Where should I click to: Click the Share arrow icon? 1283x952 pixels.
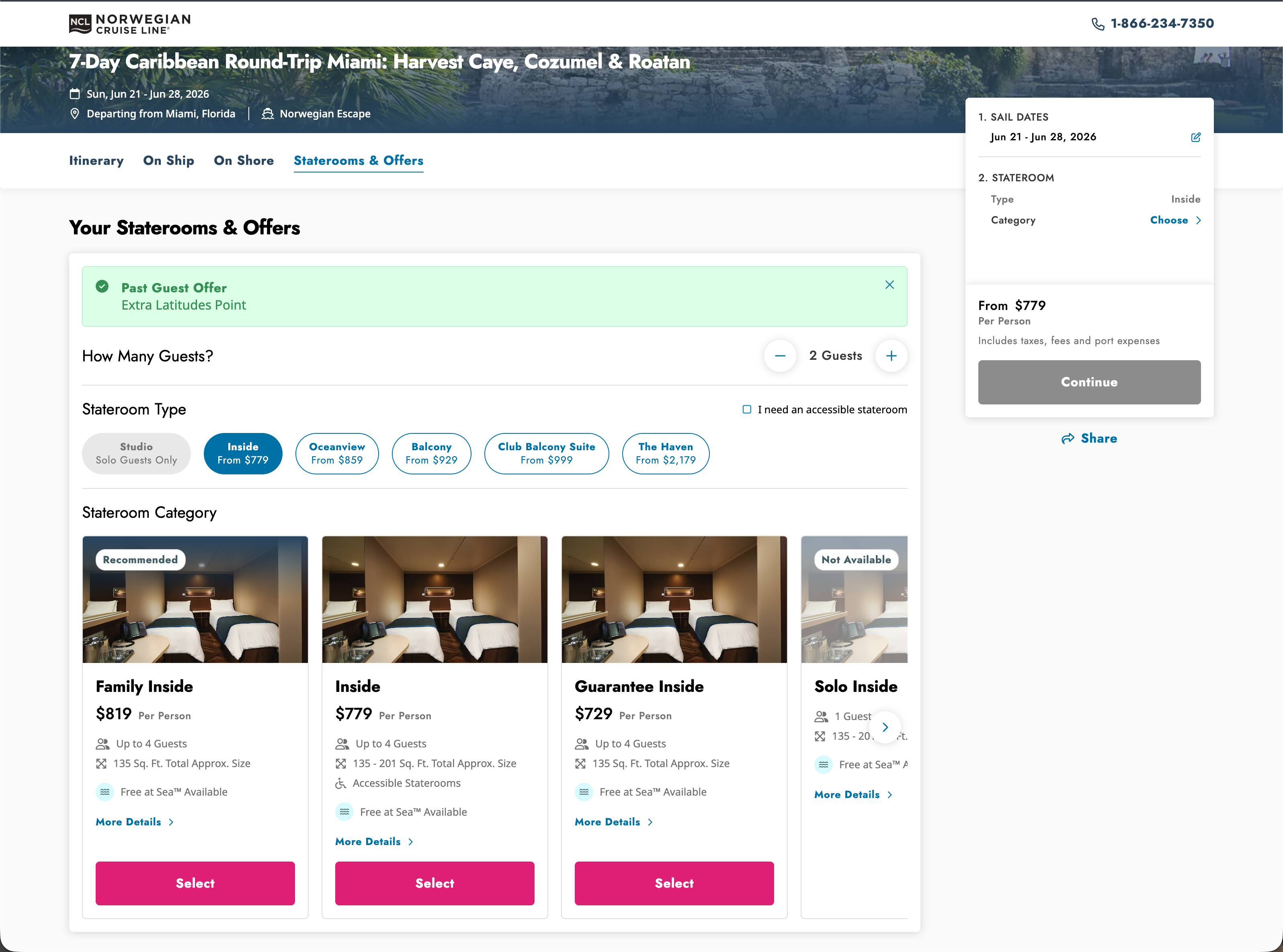[x=1068, y=439]
